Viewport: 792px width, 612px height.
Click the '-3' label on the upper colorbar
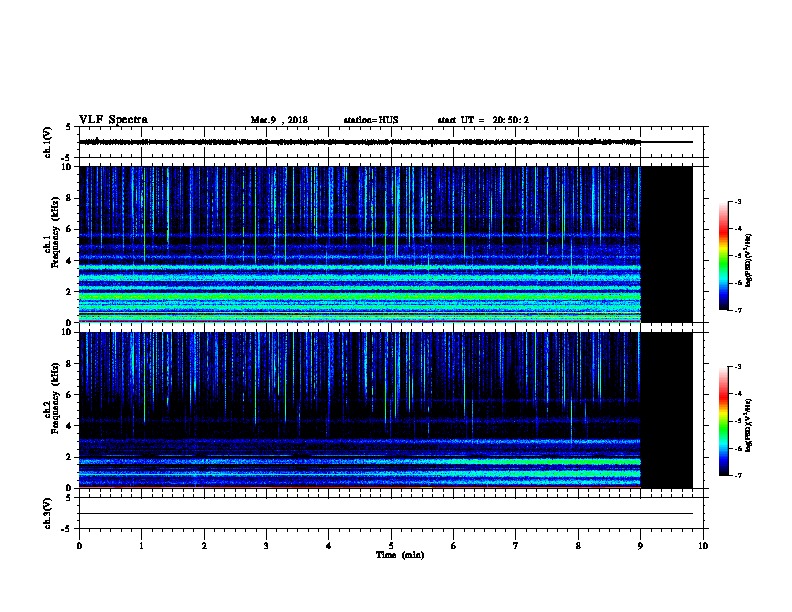click(737, 201)
